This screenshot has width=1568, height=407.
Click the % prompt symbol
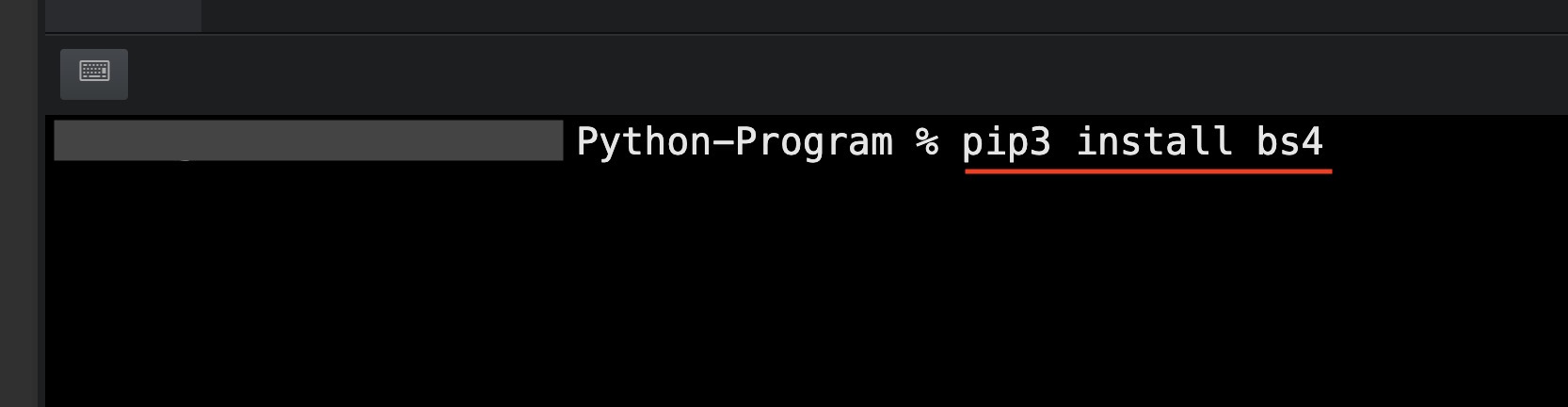[927, 142]
